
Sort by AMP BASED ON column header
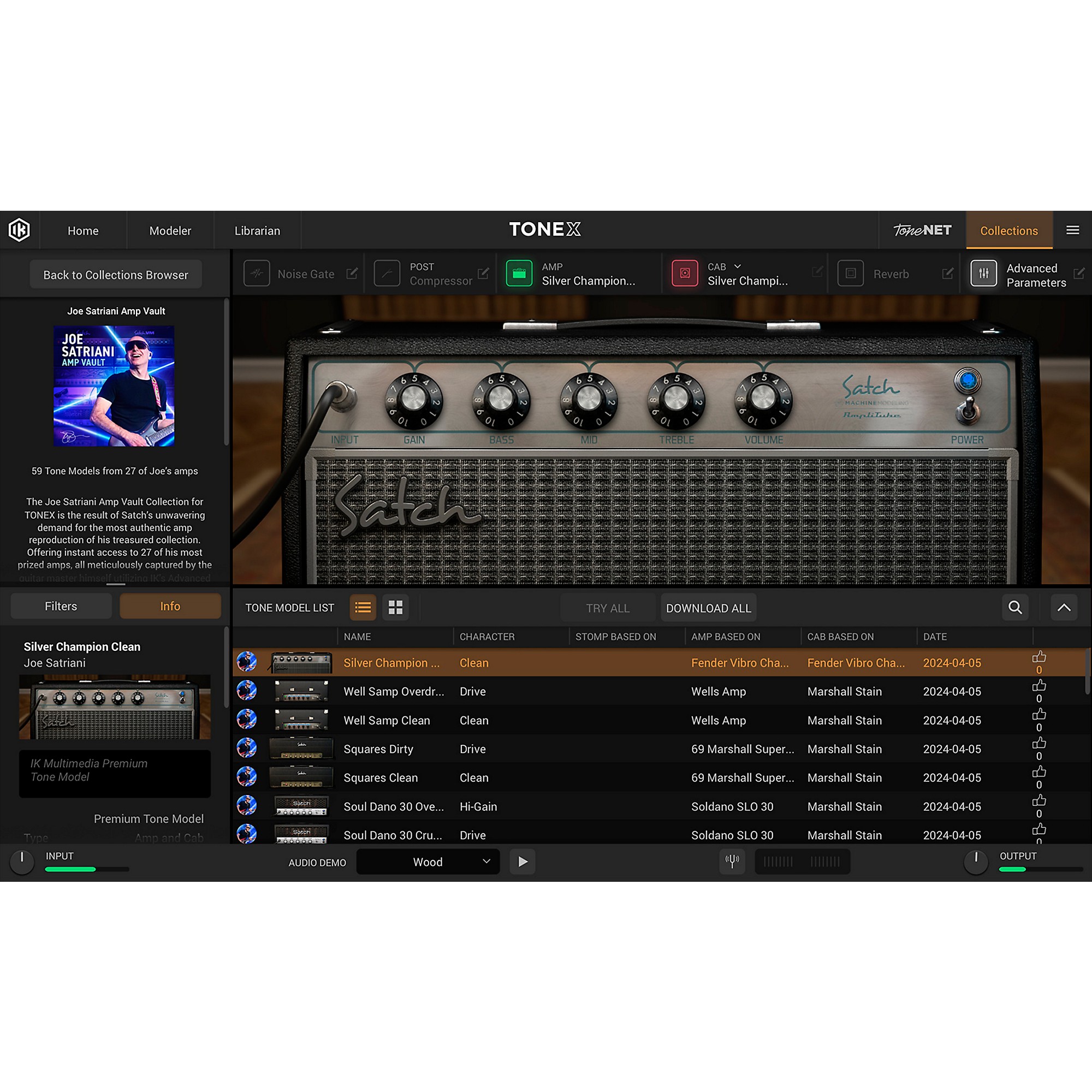pyautogui.click(x=726, y=637)
